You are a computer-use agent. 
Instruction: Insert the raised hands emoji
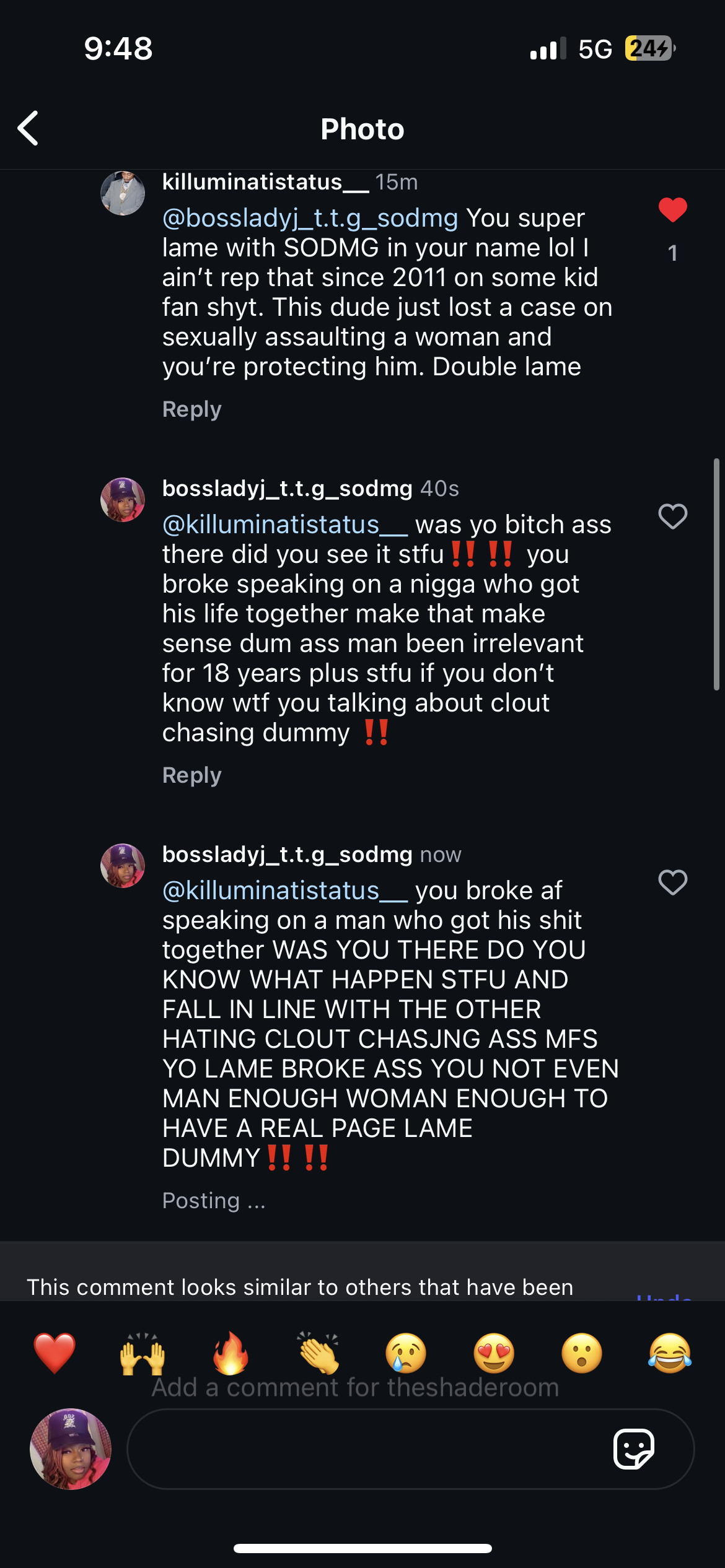(143, 1352)
